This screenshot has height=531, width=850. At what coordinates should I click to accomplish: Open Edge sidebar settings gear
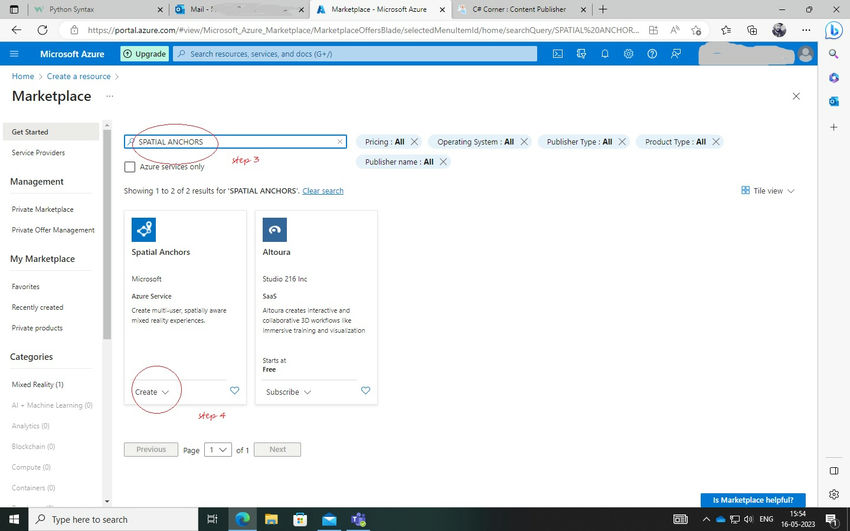pyautogui.click(x=834, y=494)
